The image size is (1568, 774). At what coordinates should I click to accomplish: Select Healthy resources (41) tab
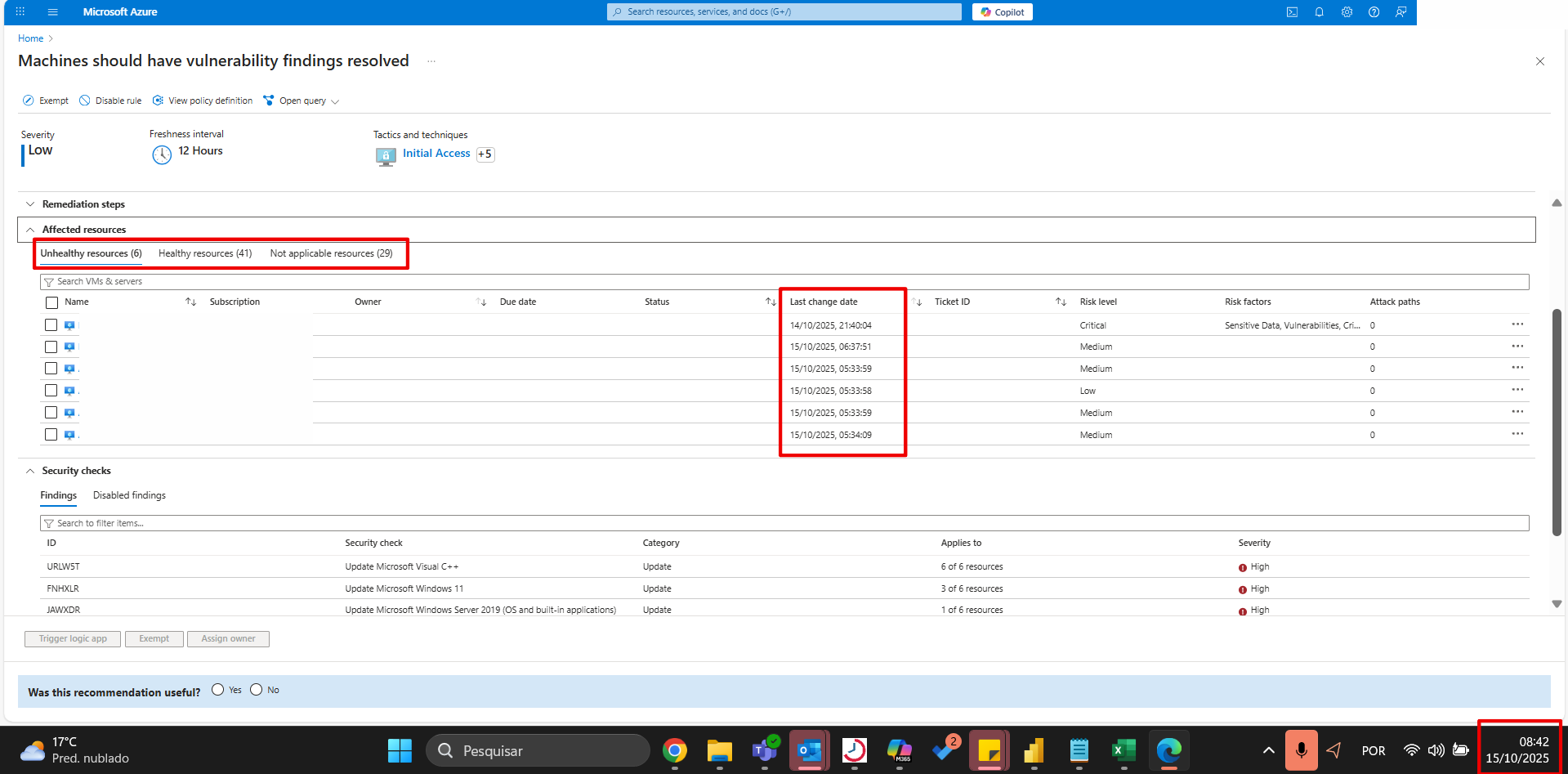point(205,253)
